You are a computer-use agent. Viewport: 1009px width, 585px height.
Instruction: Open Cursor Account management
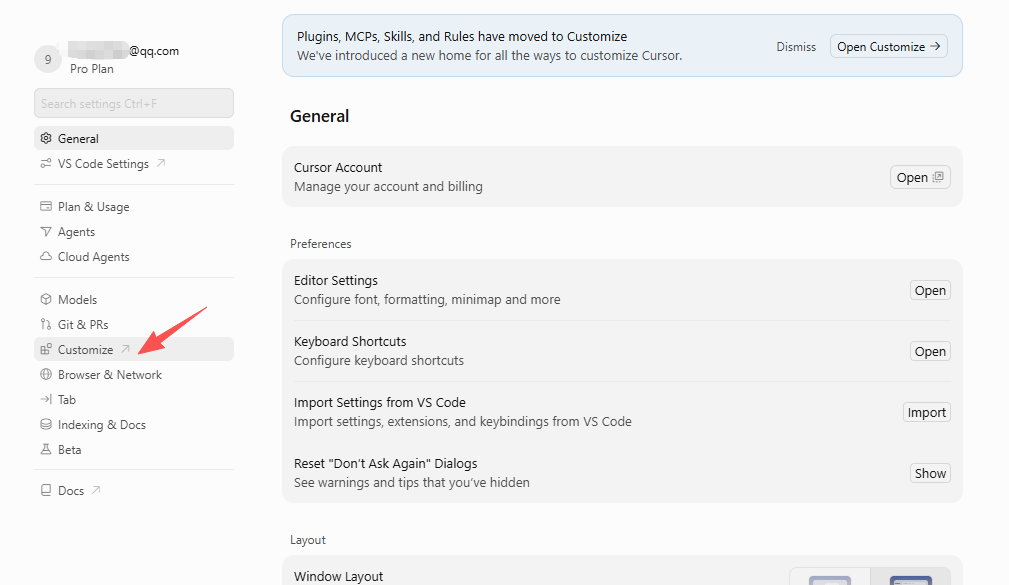tap(920, 177)
